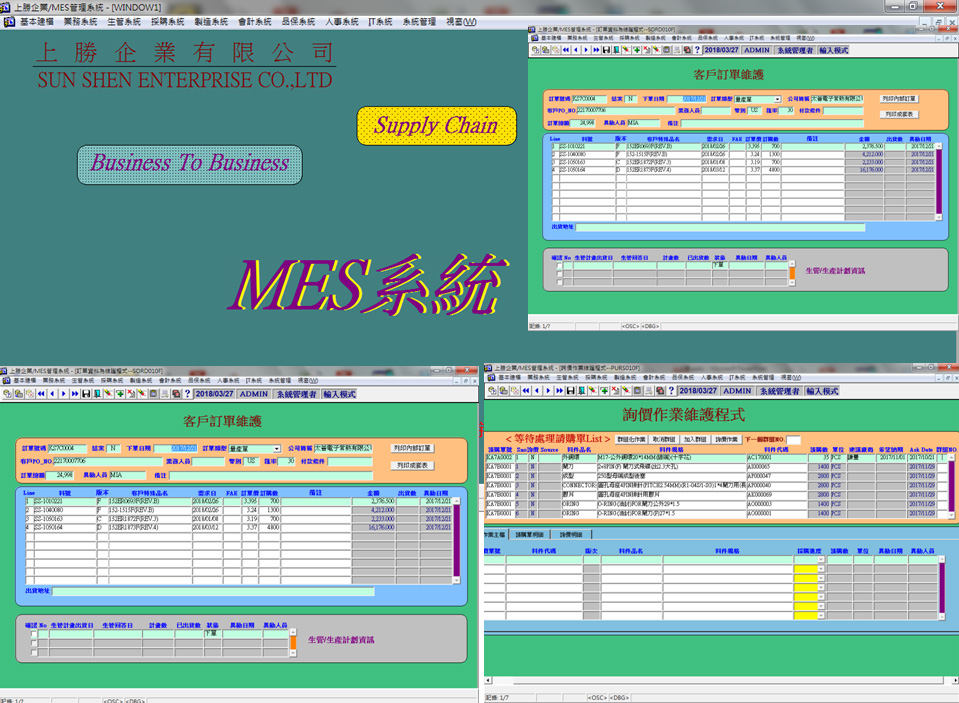Open 訂單類型 dropdown in upper order window
The image size is (959, 703).
[x=777, y=99]
